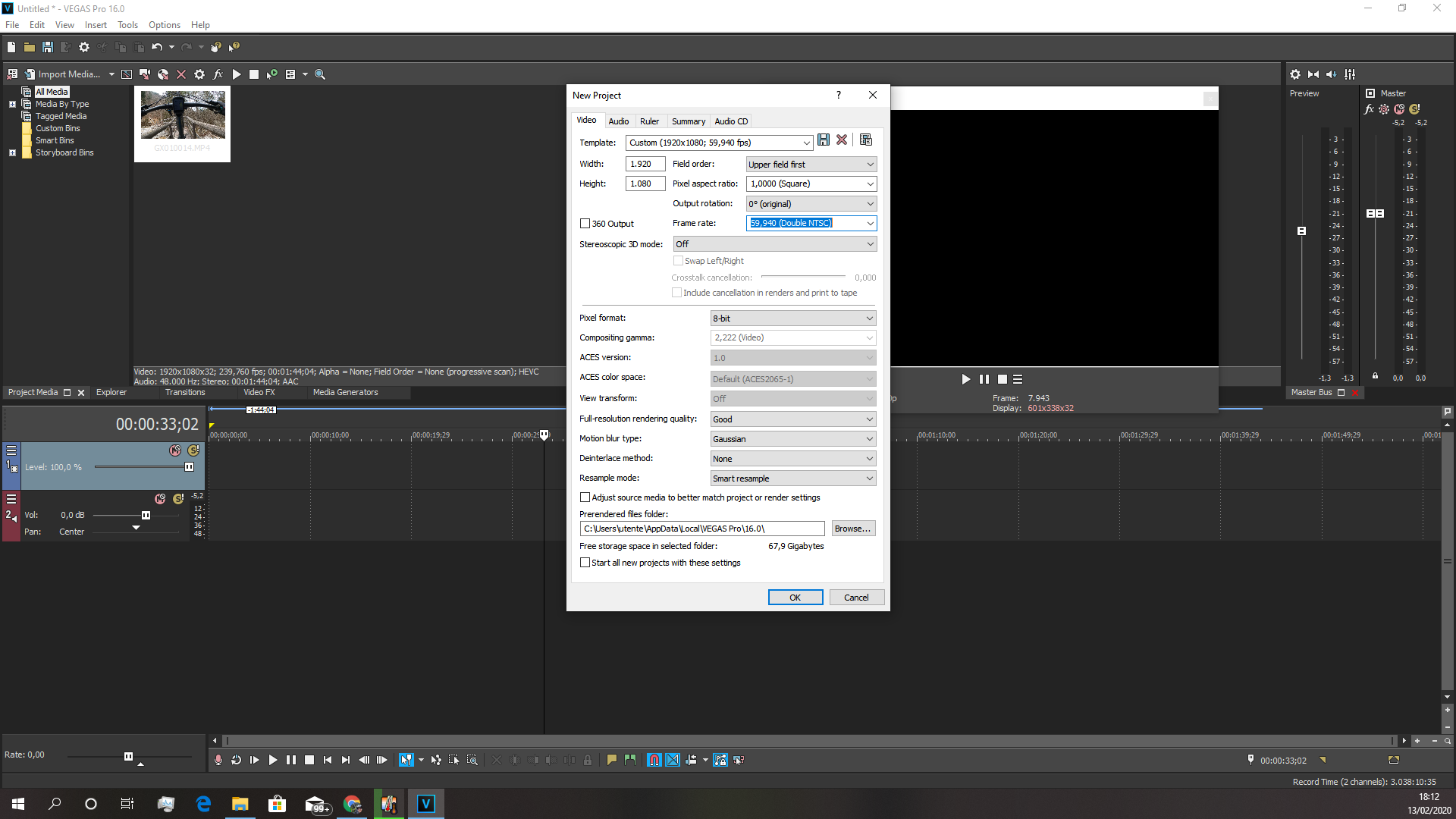The width and height of the screenshot is (1456, 819).
Task: Expand the Pixel format dropdown
Action: [868, 318]
